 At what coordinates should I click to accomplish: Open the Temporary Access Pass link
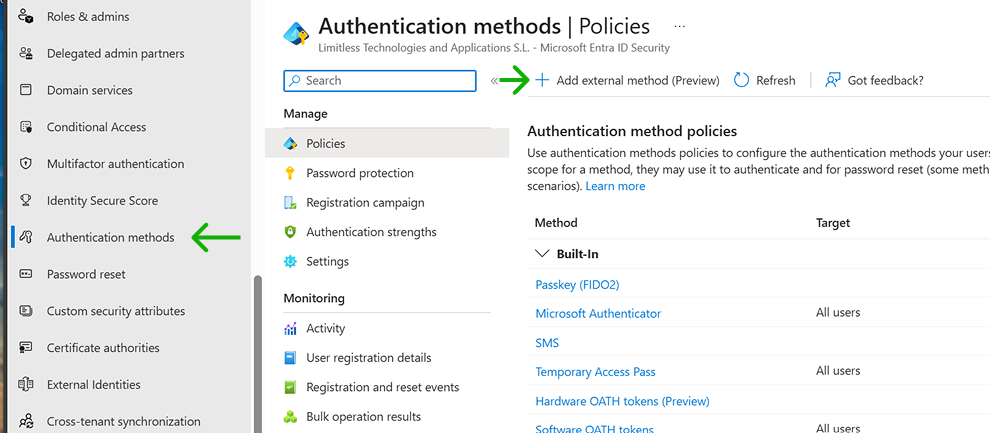(x=595, y=372)
